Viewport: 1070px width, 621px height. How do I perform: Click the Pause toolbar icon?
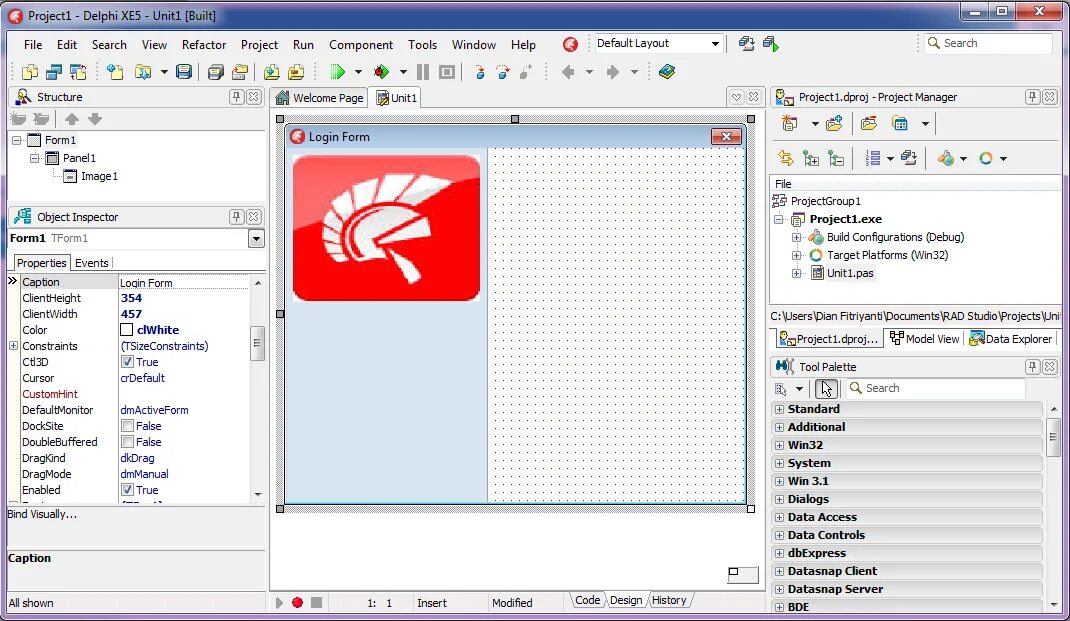422,72
